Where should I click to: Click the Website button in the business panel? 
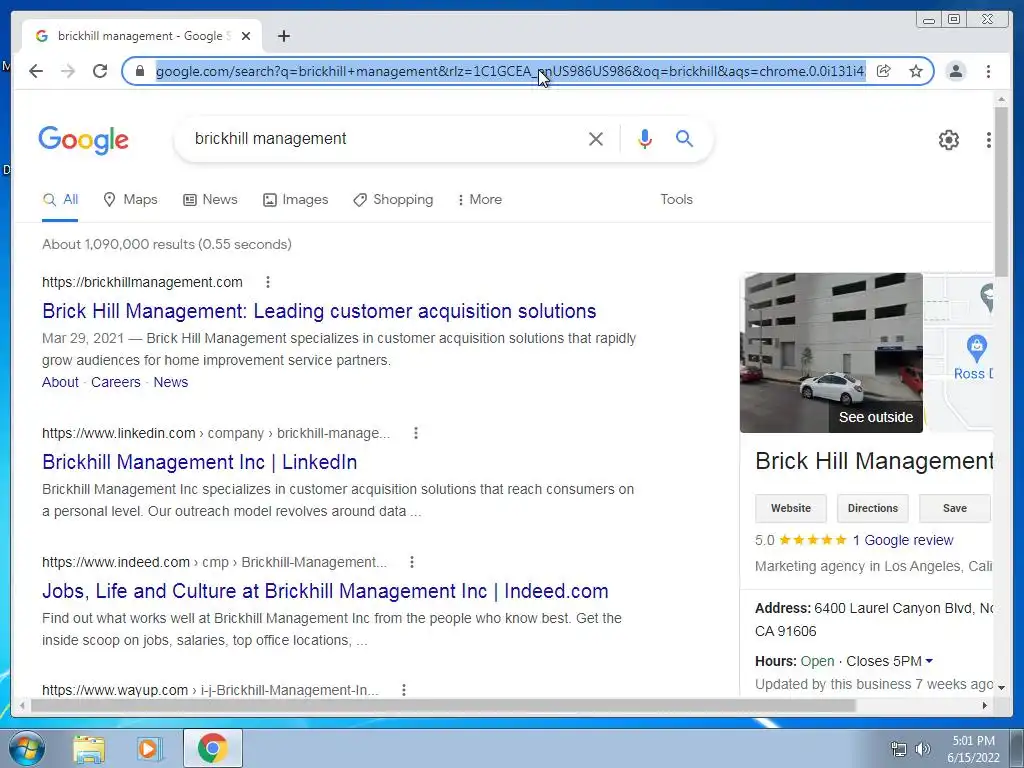(791, 508)
